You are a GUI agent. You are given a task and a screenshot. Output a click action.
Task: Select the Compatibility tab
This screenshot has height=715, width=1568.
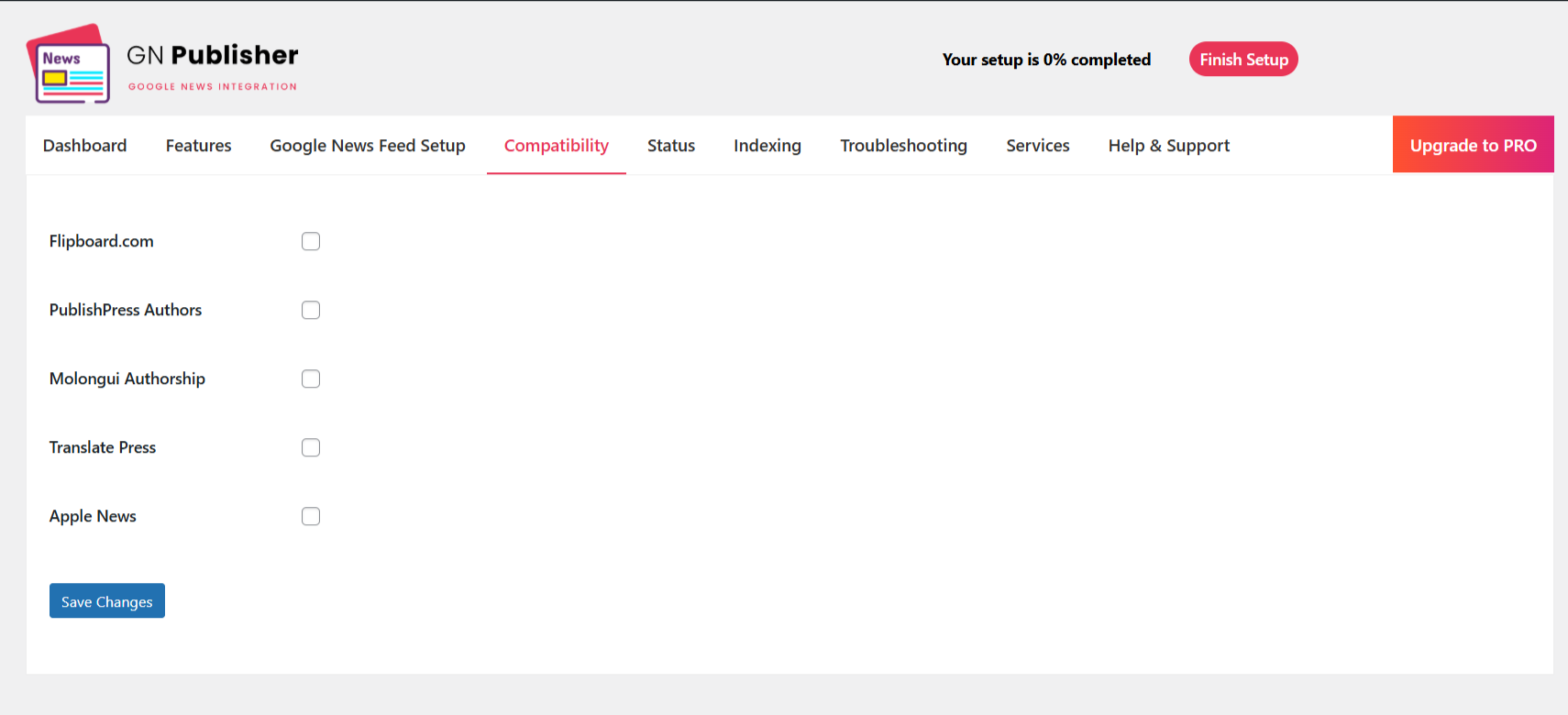(x=557, y=146)
